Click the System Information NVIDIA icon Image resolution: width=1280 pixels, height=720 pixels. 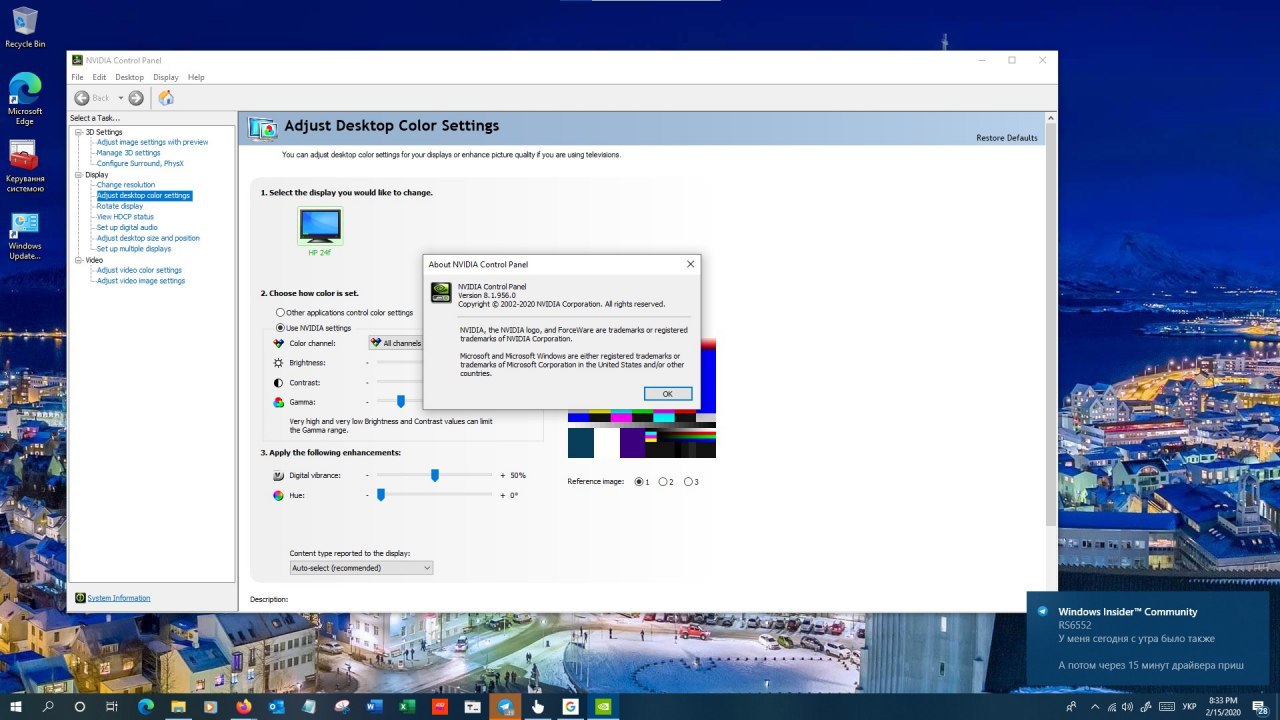pyautogui.click(x=80, y=598)
